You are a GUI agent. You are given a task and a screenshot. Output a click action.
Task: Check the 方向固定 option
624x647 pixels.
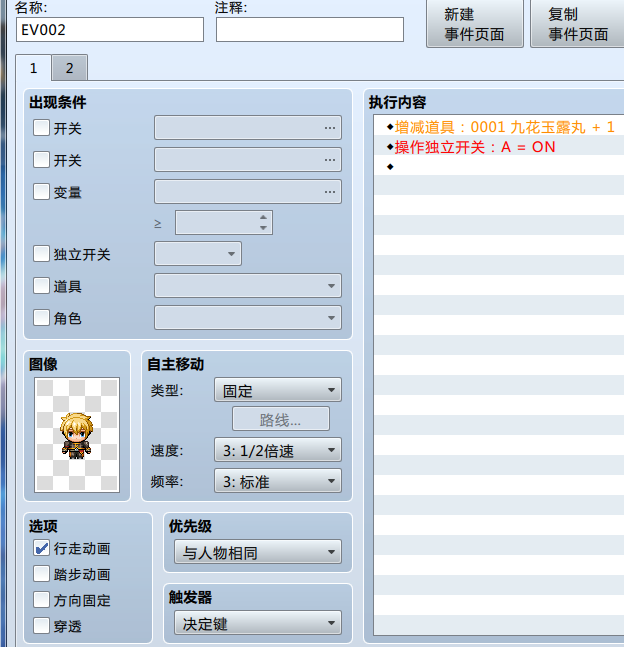(x=41, y=600)
